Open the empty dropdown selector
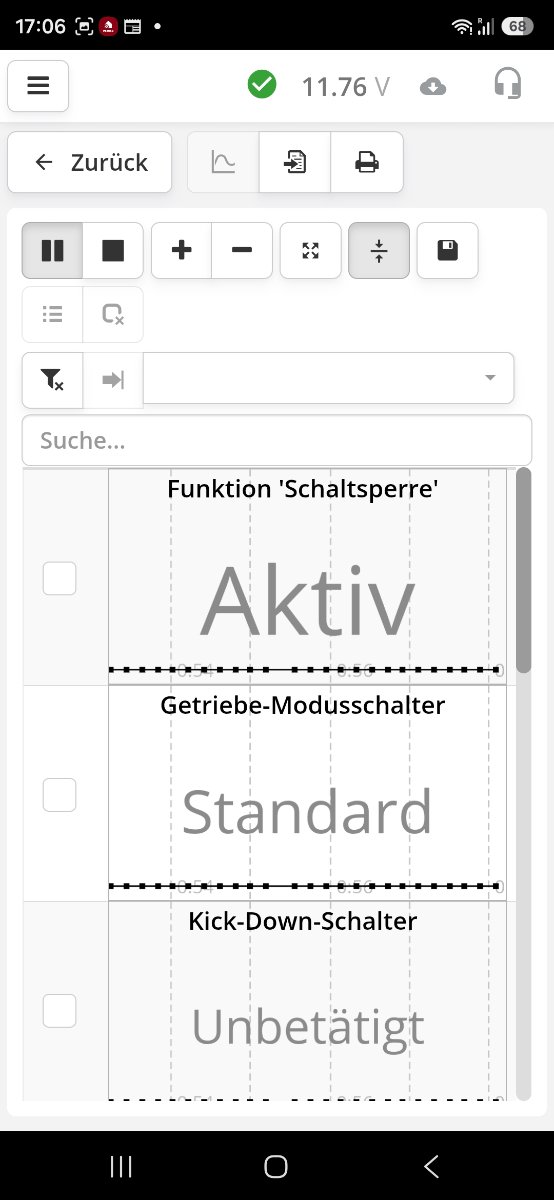Viewport: 554px width, 1200px height. [329, 378]
